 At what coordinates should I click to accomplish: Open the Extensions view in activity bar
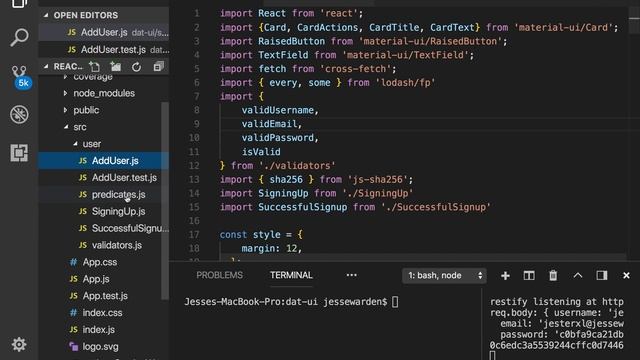click(19, 153)
